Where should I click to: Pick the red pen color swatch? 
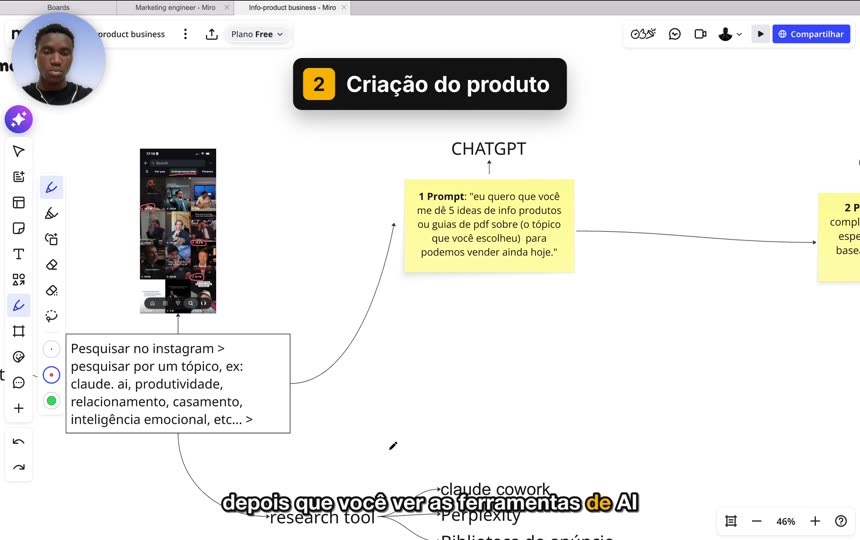click(x=52, y=375)
